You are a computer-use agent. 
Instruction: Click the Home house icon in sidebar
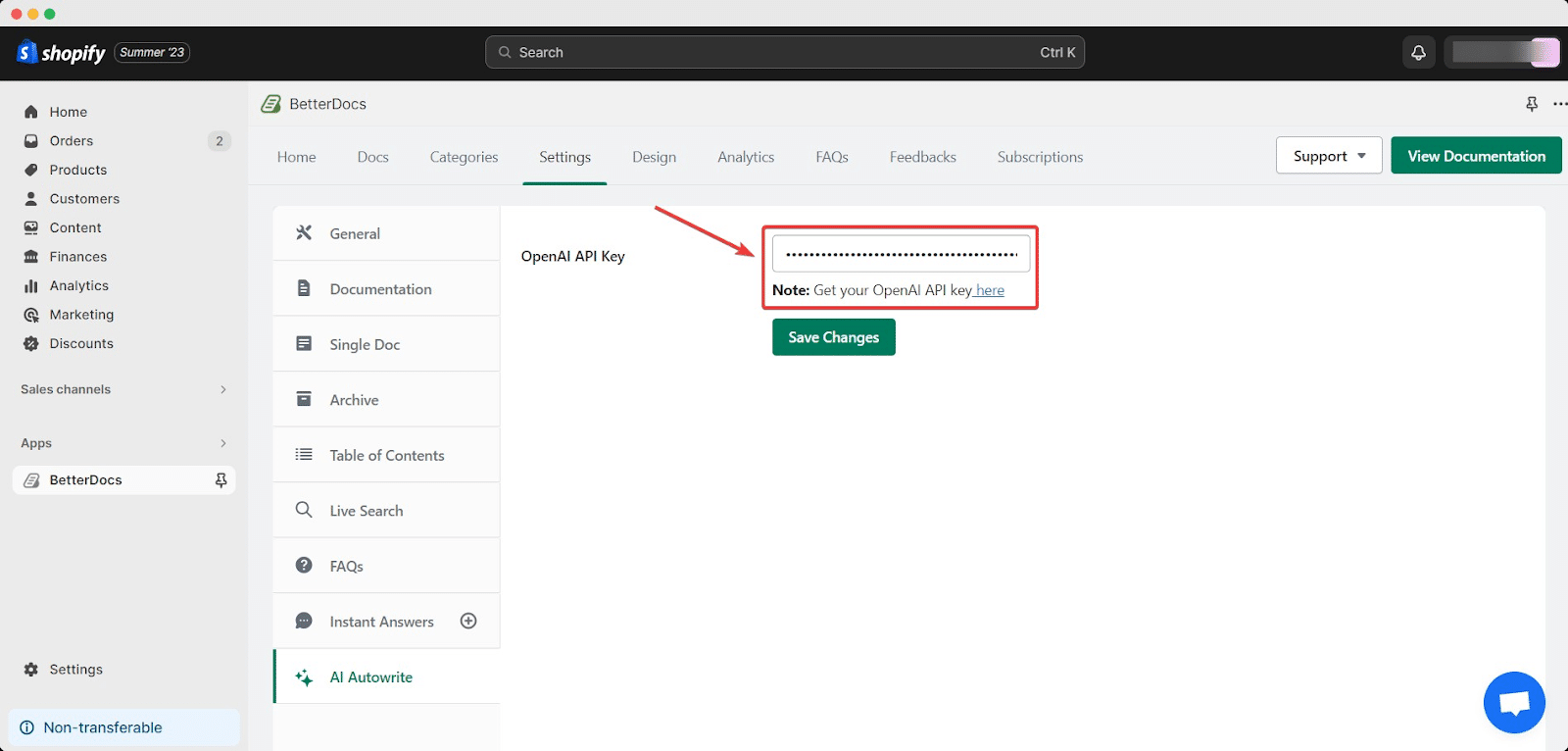pyautogui.click(x=31, y=112)
